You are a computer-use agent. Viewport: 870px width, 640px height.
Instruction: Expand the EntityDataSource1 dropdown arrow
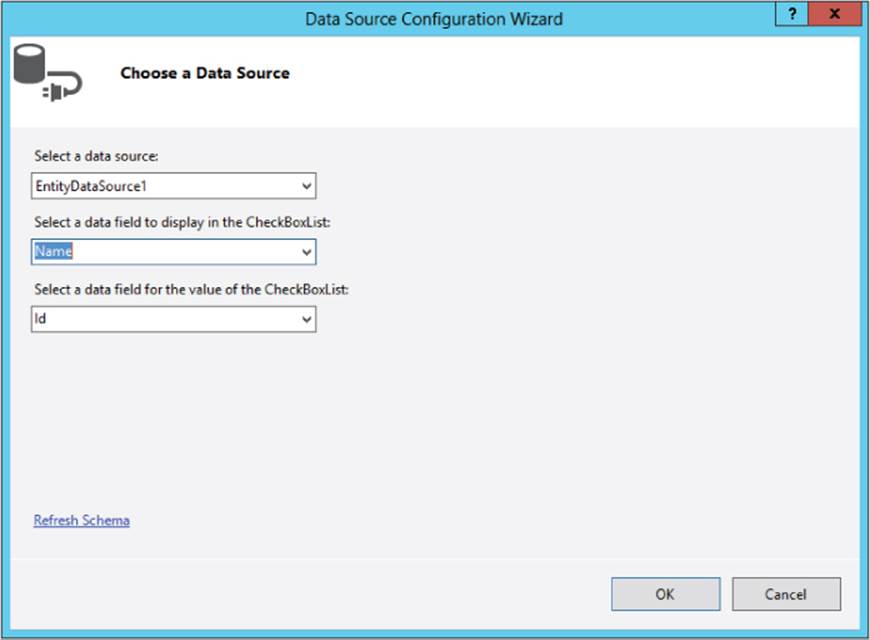pyautogui.click(x=306, y=186)
